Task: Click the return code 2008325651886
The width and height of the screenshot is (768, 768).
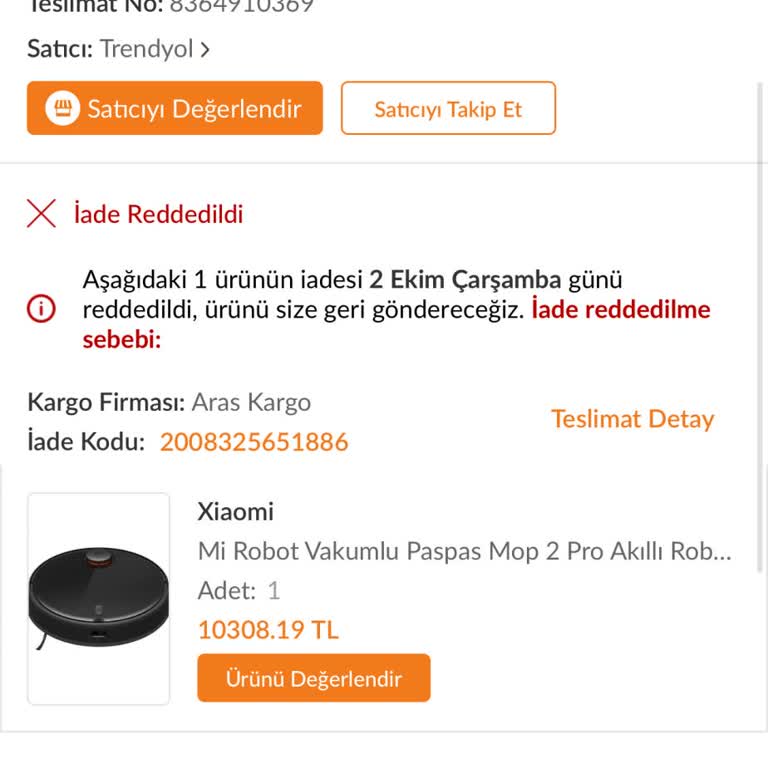Action: tap(254, 442)
